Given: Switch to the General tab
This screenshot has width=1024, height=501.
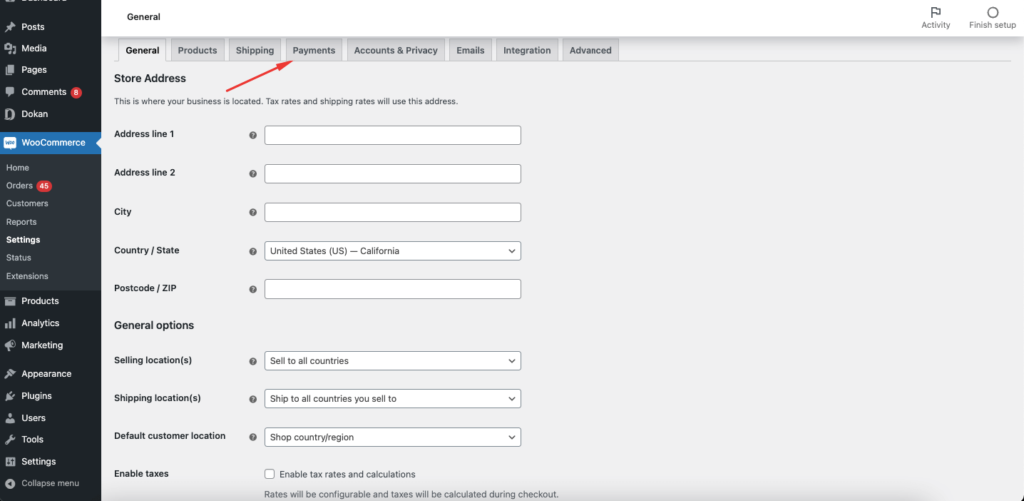Looking at the screenshot, I should [142, 50].
